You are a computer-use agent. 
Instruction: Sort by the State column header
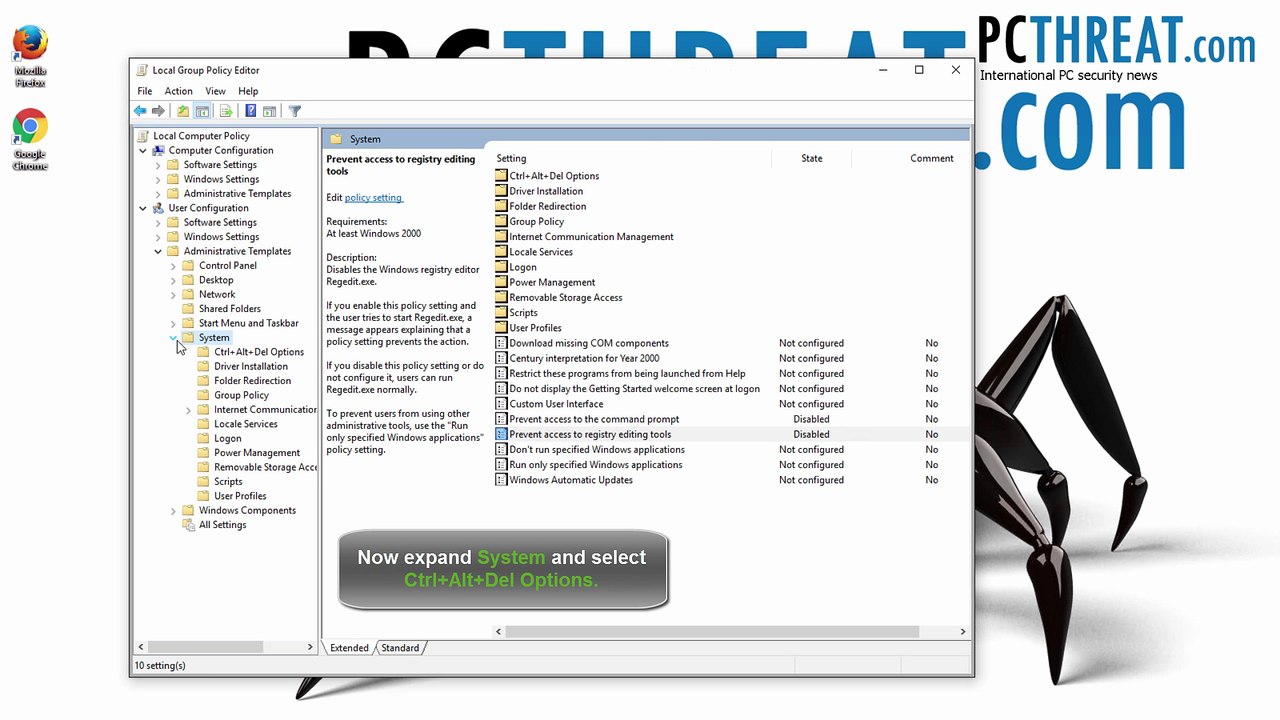[812, 158]
